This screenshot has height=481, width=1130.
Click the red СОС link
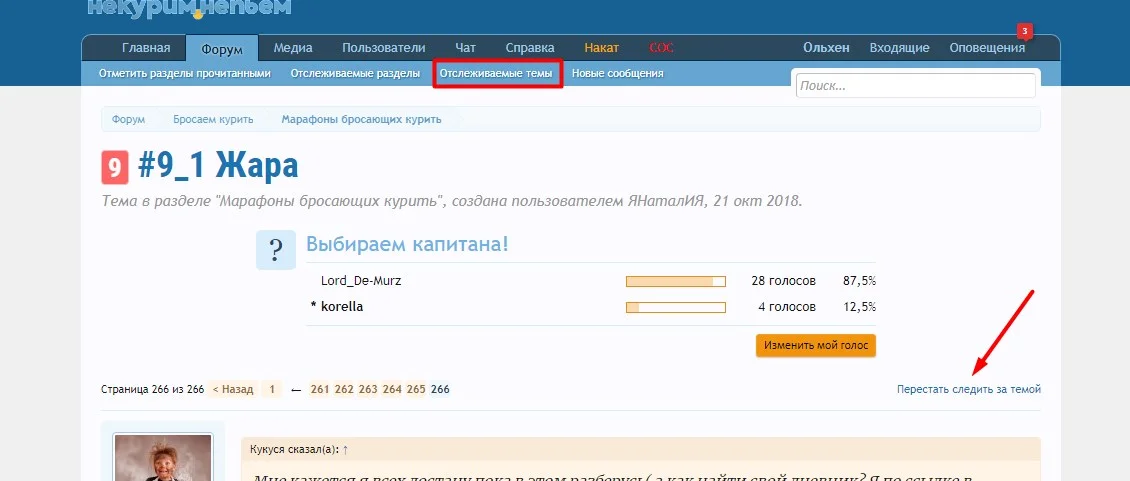click(x=661, y=48)
